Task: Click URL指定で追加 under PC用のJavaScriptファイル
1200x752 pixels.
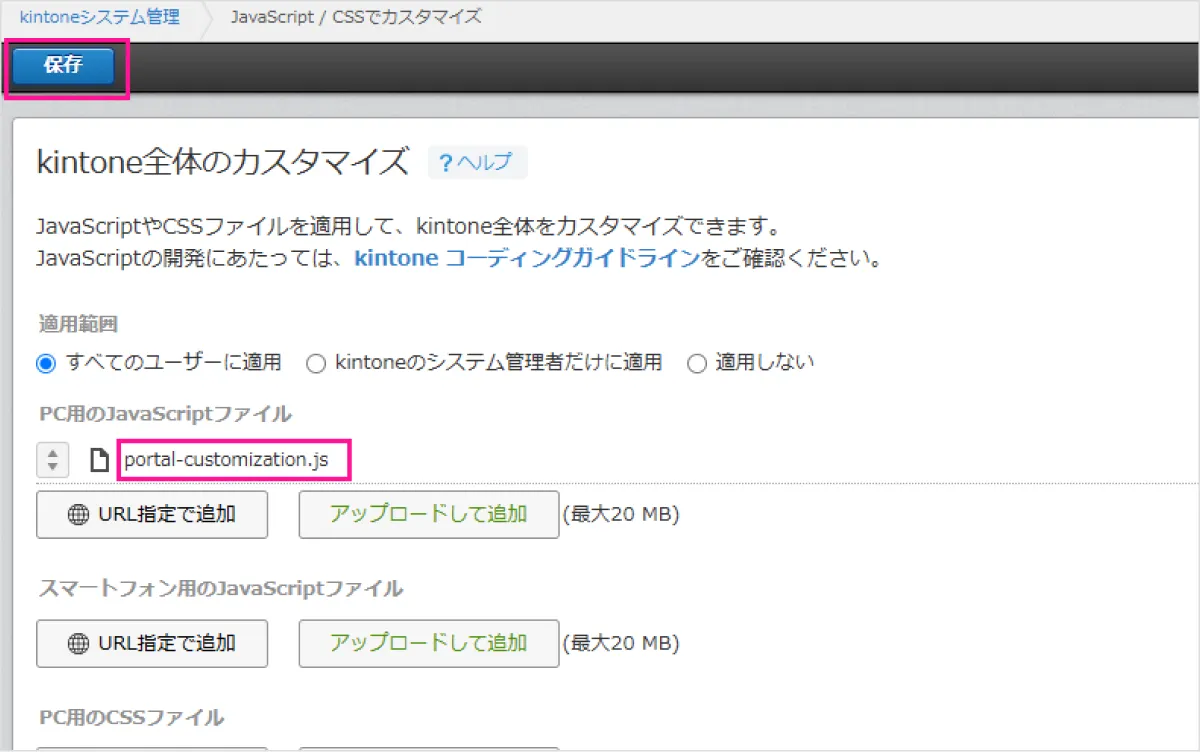Action: (152, 515)
